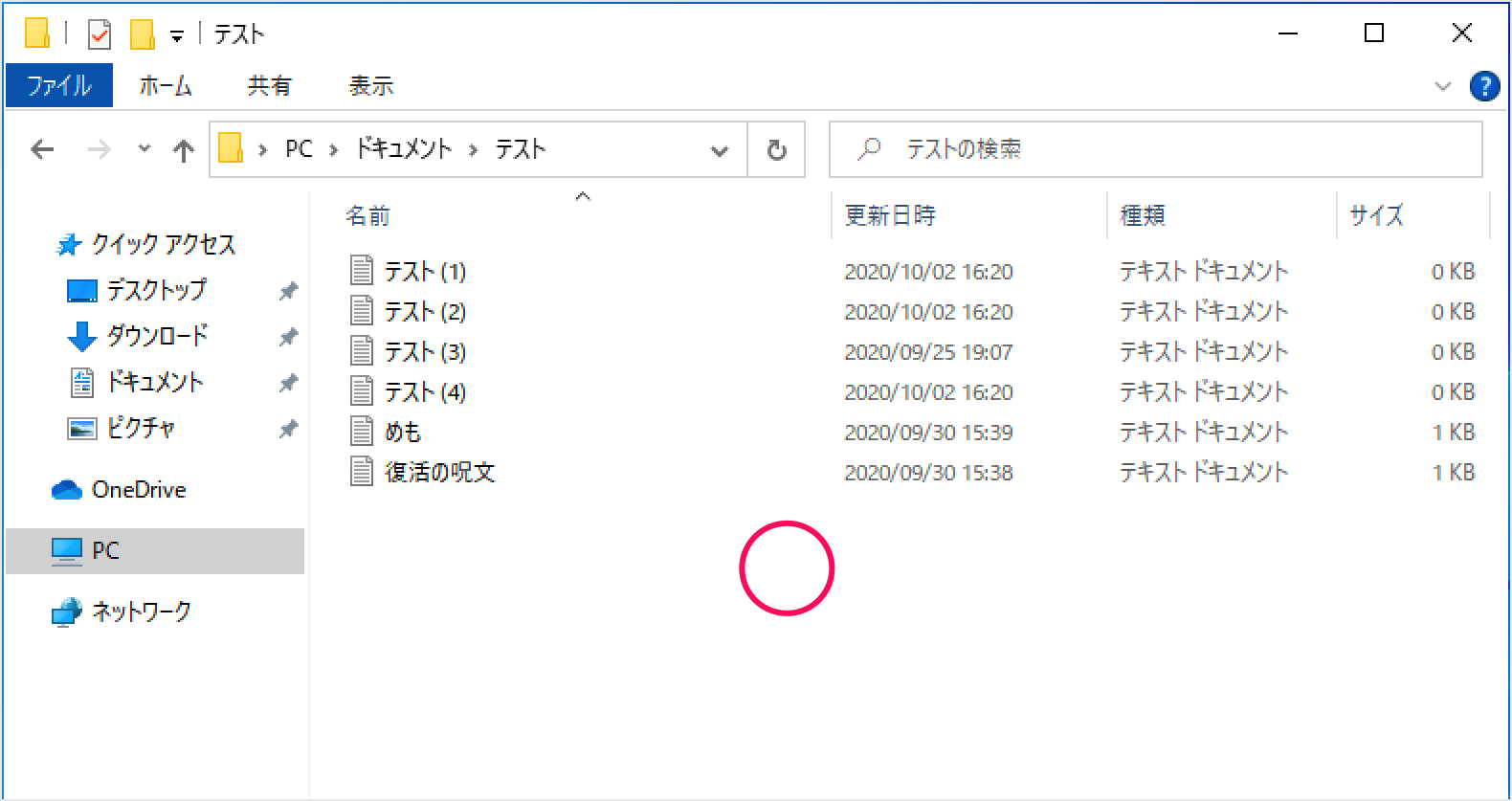1512x801 pixels.
Task: Select ドキュメント in navigation pane
Action: coord(155,382)
